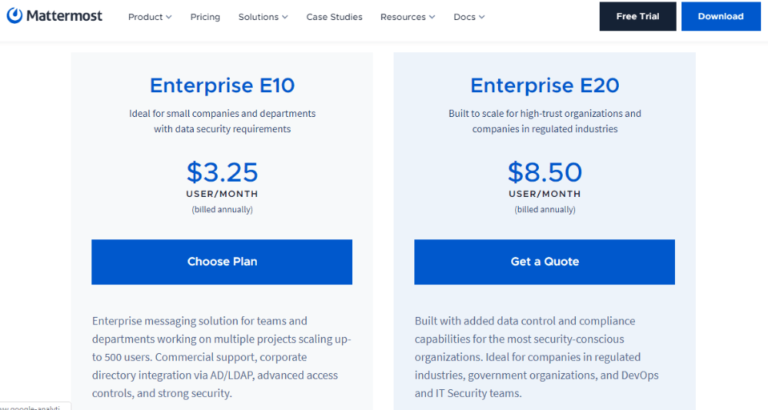The width and height of the screenshot is (768, 410).
Task: Click the $3.25 price
Action: point(222,171)
